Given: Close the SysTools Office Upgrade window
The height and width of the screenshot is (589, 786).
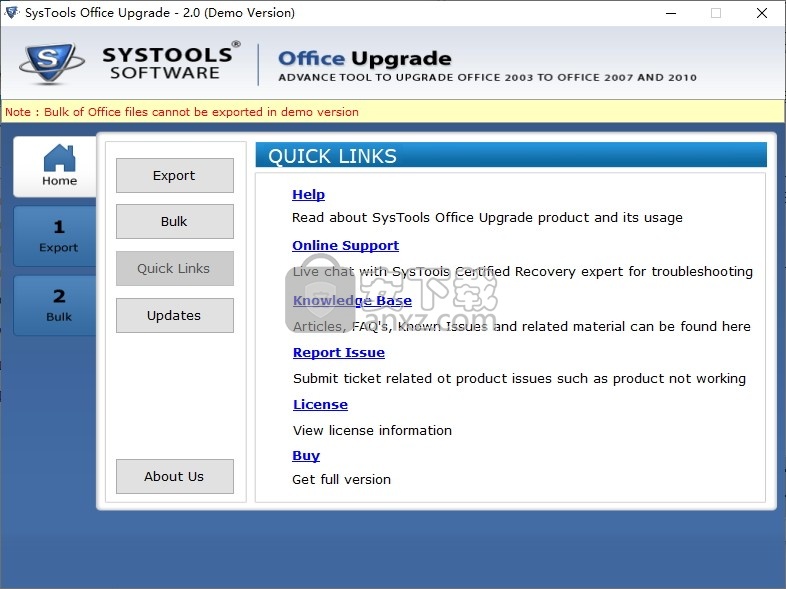Looking at the screenshot, I should pos(761,13).
